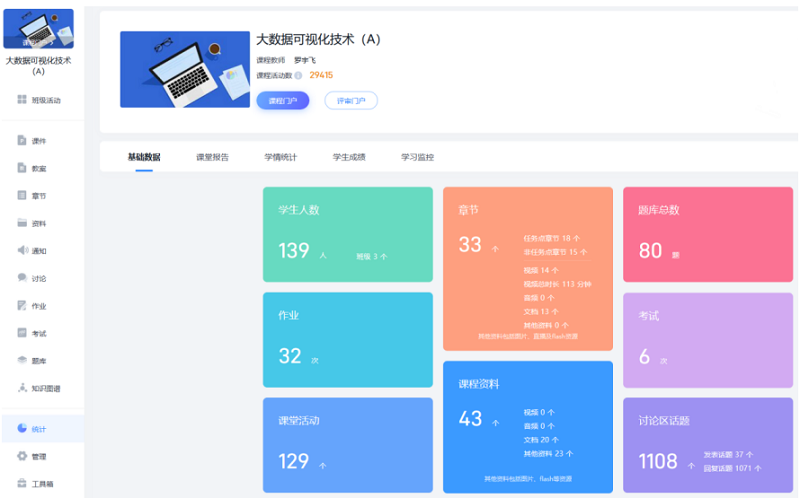The width and height of the screenshot is (800, 498).
Task: Click info icon beside 课程活动数
Action: pos(299,75)
